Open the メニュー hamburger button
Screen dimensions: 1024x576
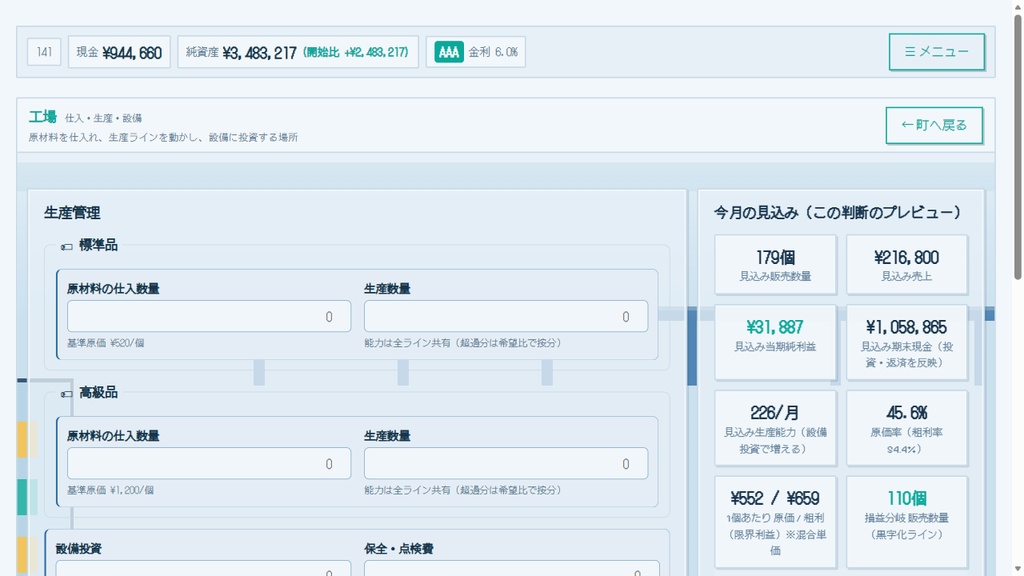[x=936, y=52]
